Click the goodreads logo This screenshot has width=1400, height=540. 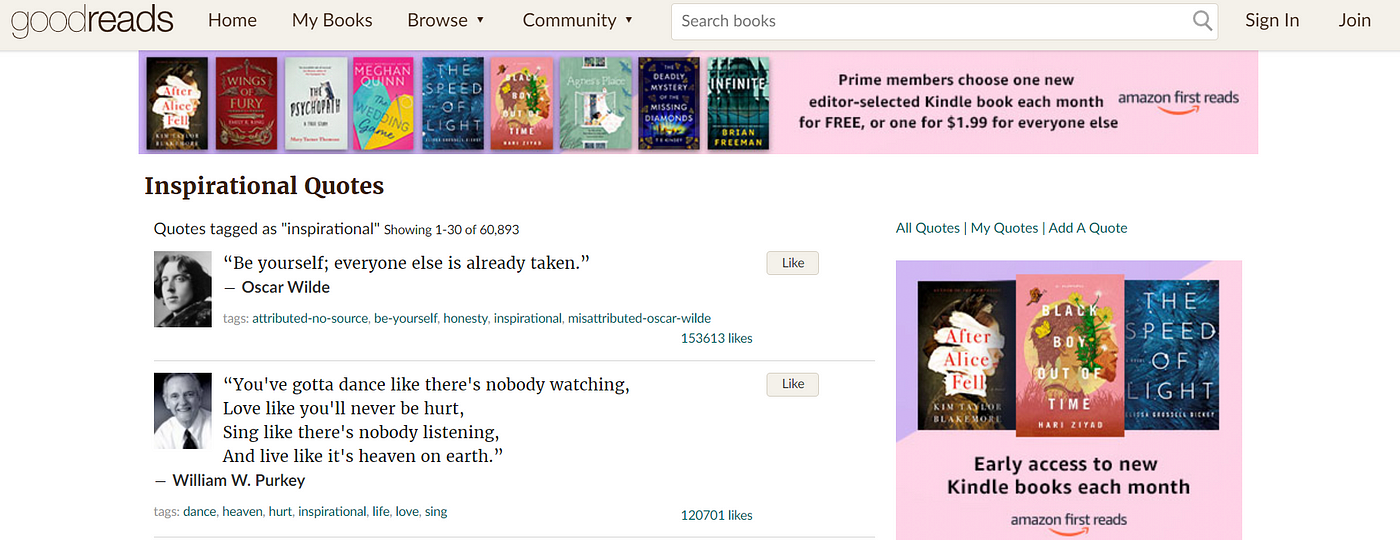click(x=92, y=21)
